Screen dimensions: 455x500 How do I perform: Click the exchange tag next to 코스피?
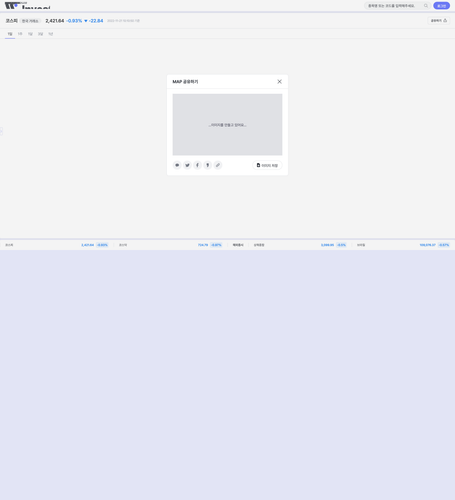pyautogui.click(x=30, y=21)
